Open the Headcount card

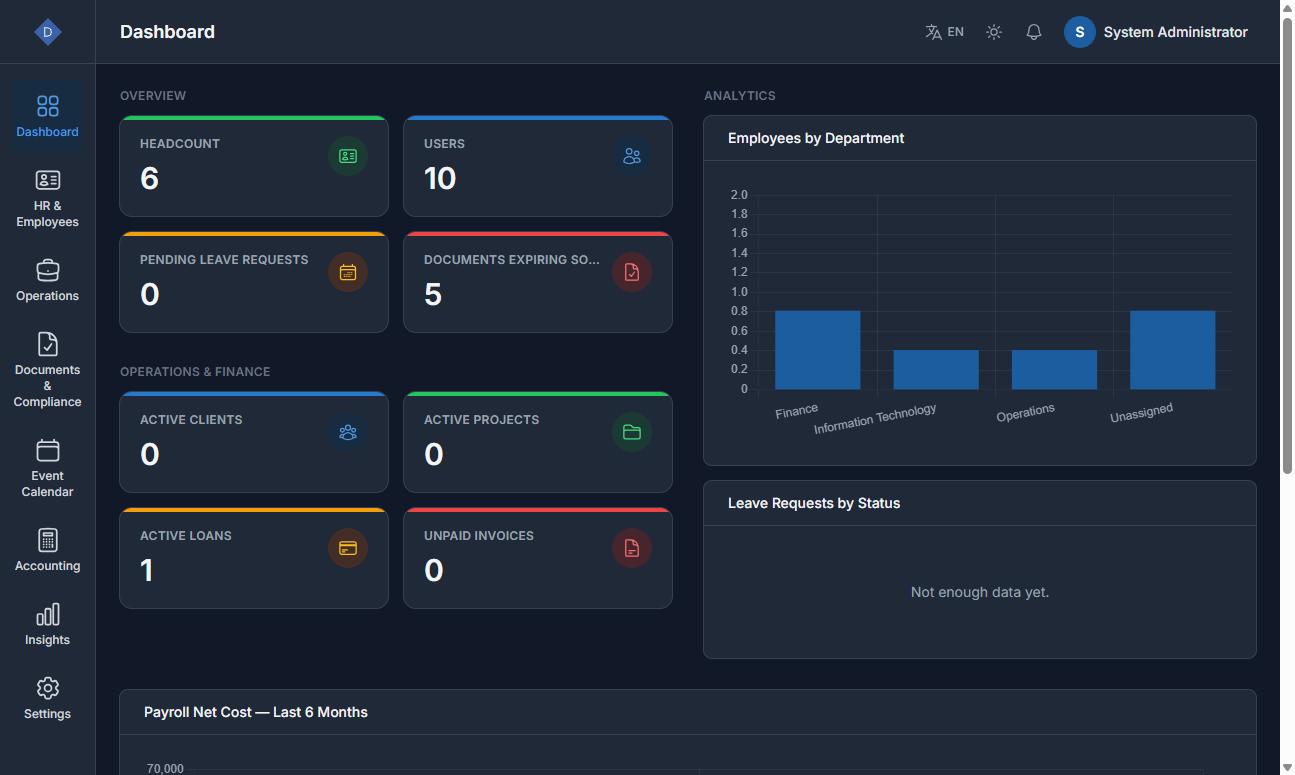(254, 166)
